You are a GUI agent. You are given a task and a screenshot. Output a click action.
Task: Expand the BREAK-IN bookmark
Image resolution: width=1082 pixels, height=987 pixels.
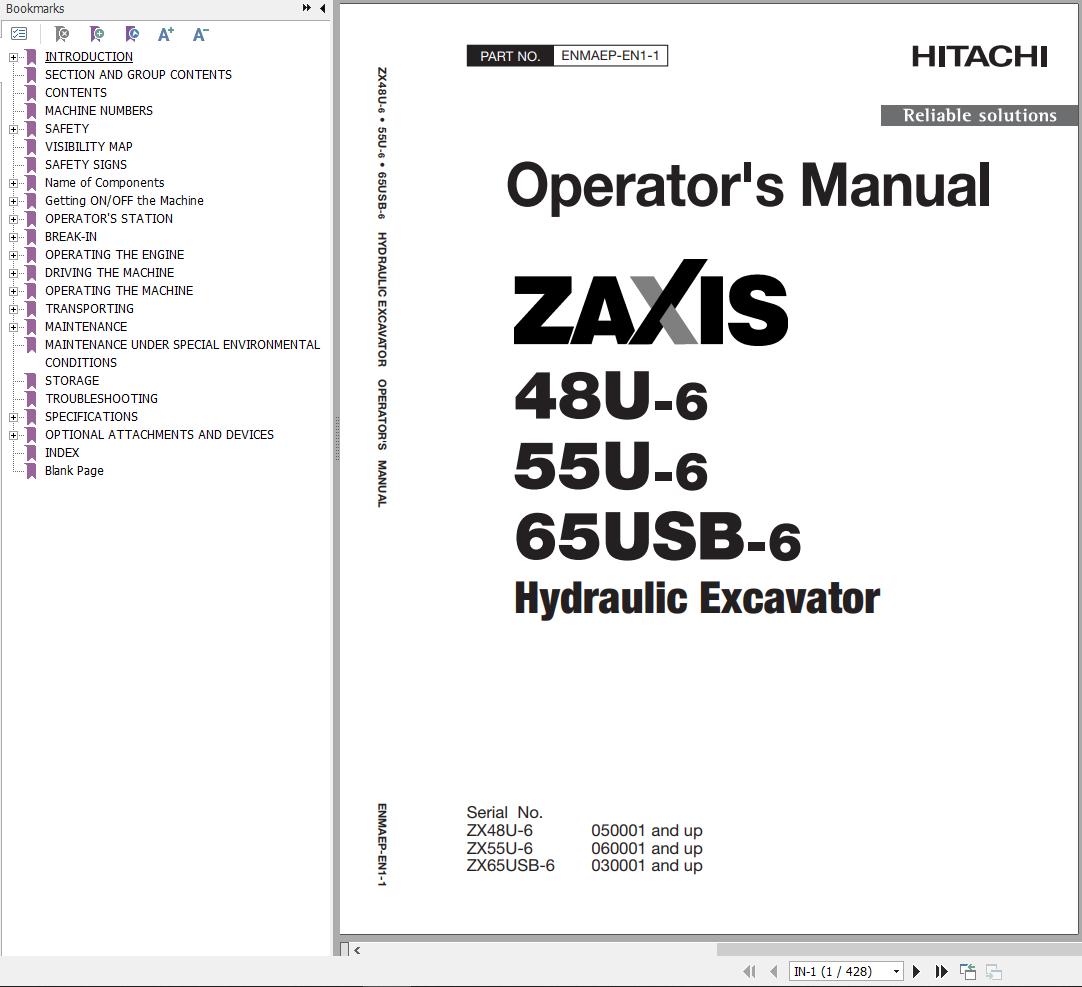(x=13, y=237)
